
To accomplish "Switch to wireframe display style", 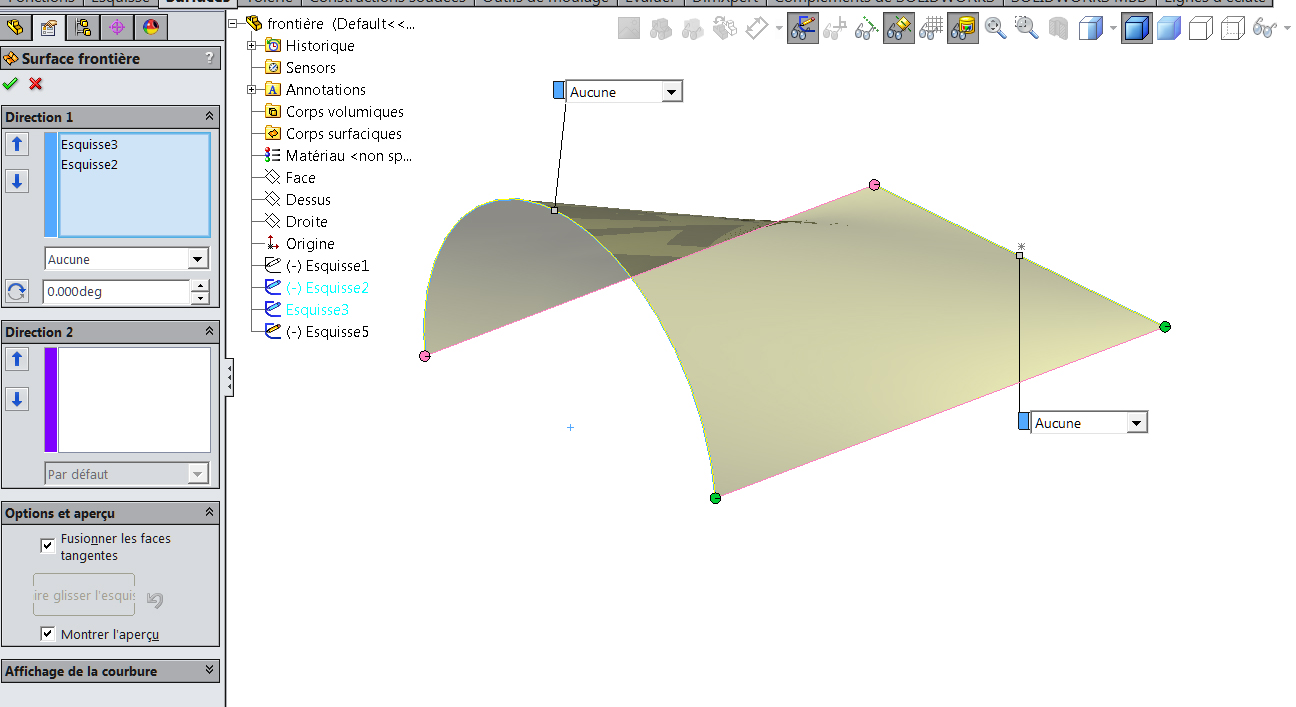I will coord(1231,30).
